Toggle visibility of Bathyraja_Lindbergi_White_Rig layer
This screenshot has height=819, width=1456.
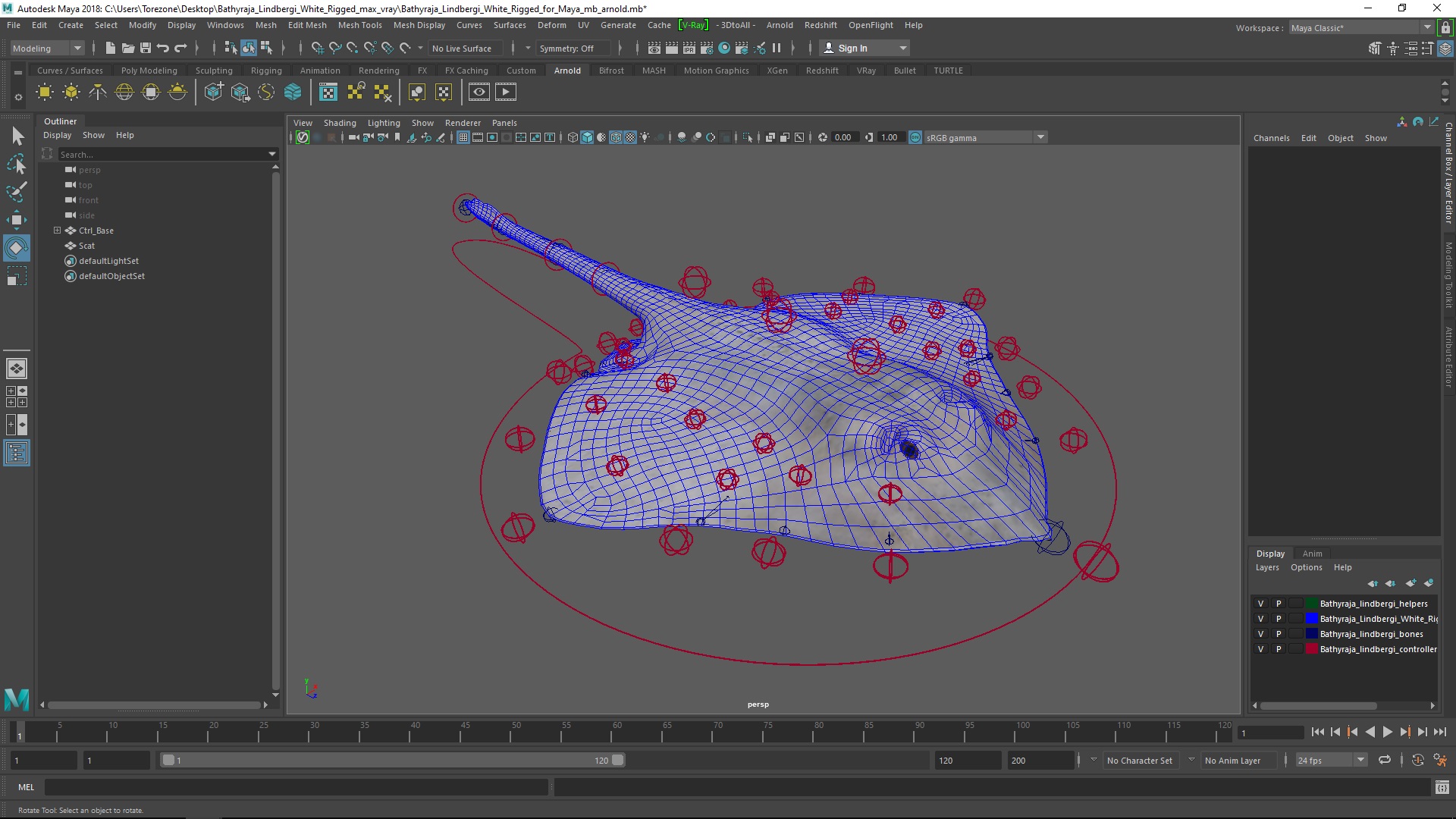pyautogui.click(x=1260, y=619)
